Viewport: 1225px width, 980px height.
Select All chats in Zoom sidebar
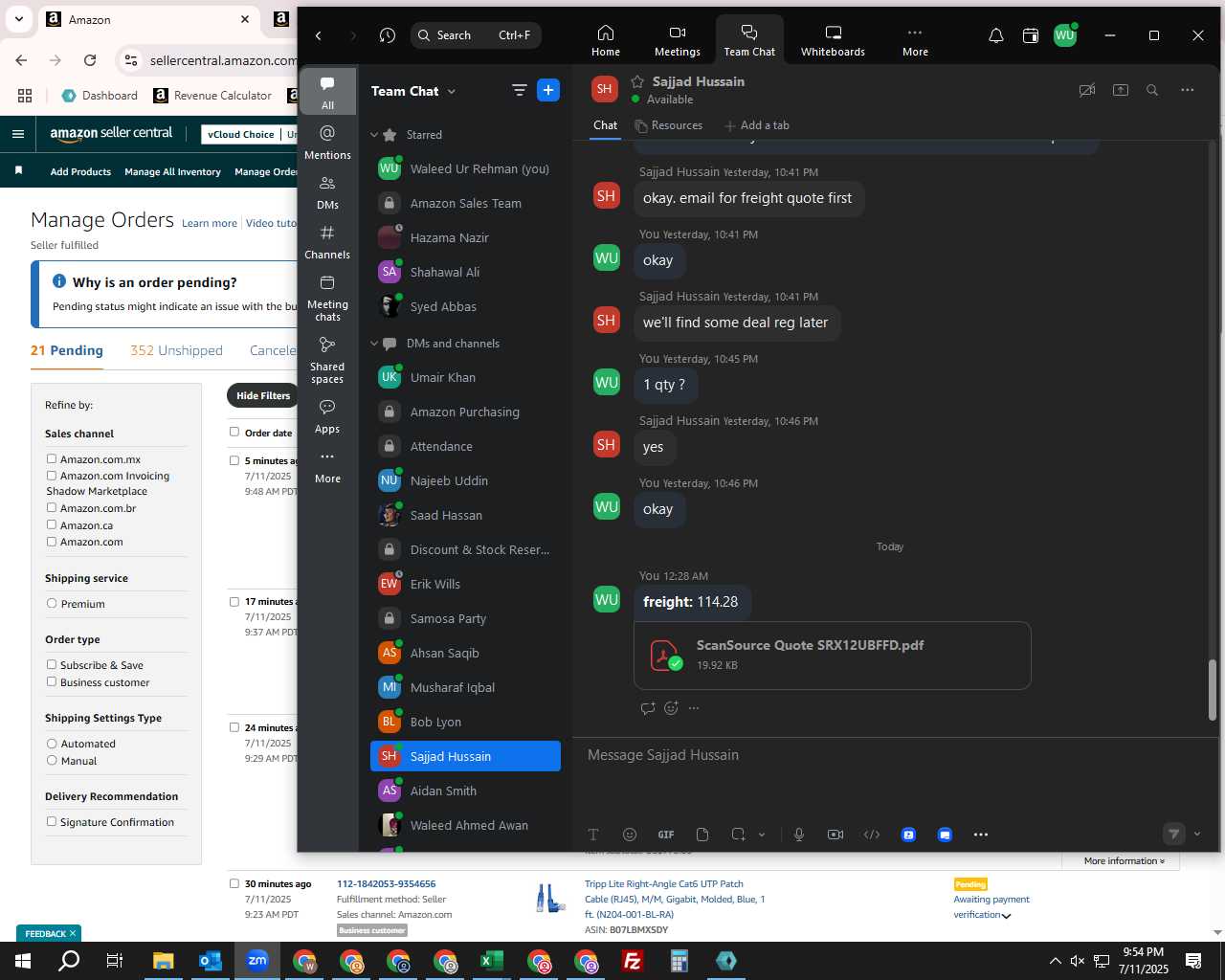pyautogui.click(x=327, y=92)
